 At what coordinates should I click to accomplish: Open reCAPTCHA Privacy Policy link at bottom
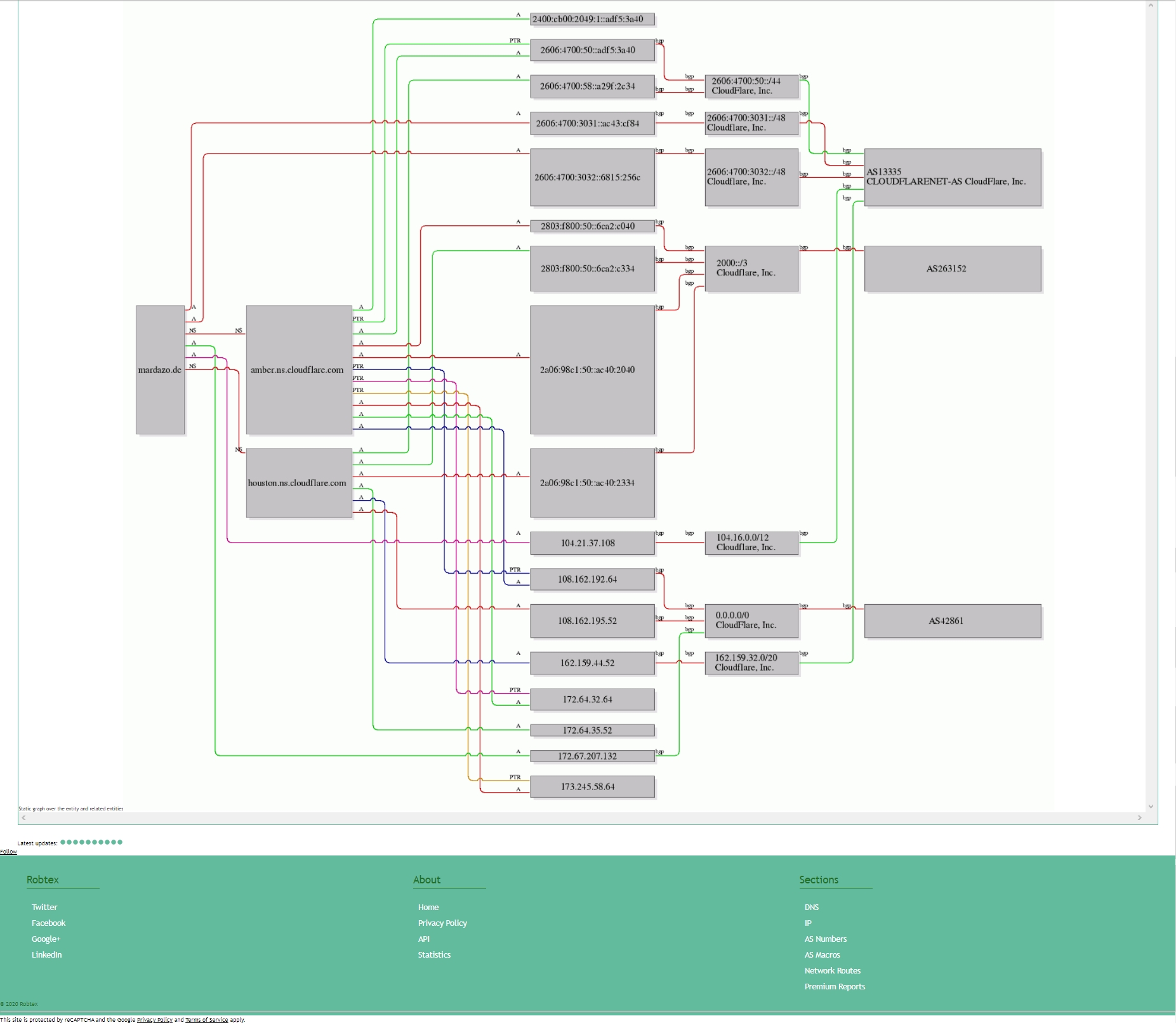click(155, 1020)
